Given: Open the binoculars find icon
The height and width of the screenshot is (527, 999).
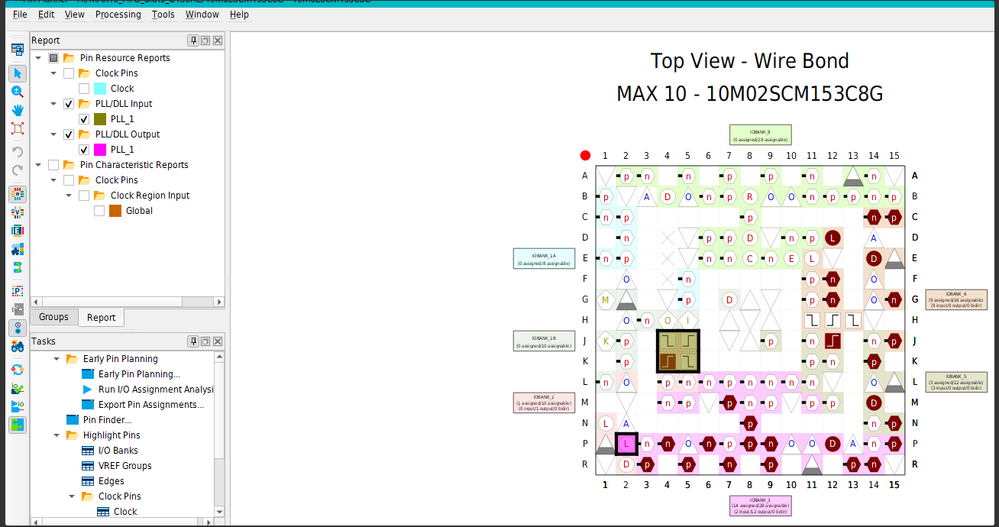Looking at the screenshot, I should pyautogui.click(x=17, y=347).
